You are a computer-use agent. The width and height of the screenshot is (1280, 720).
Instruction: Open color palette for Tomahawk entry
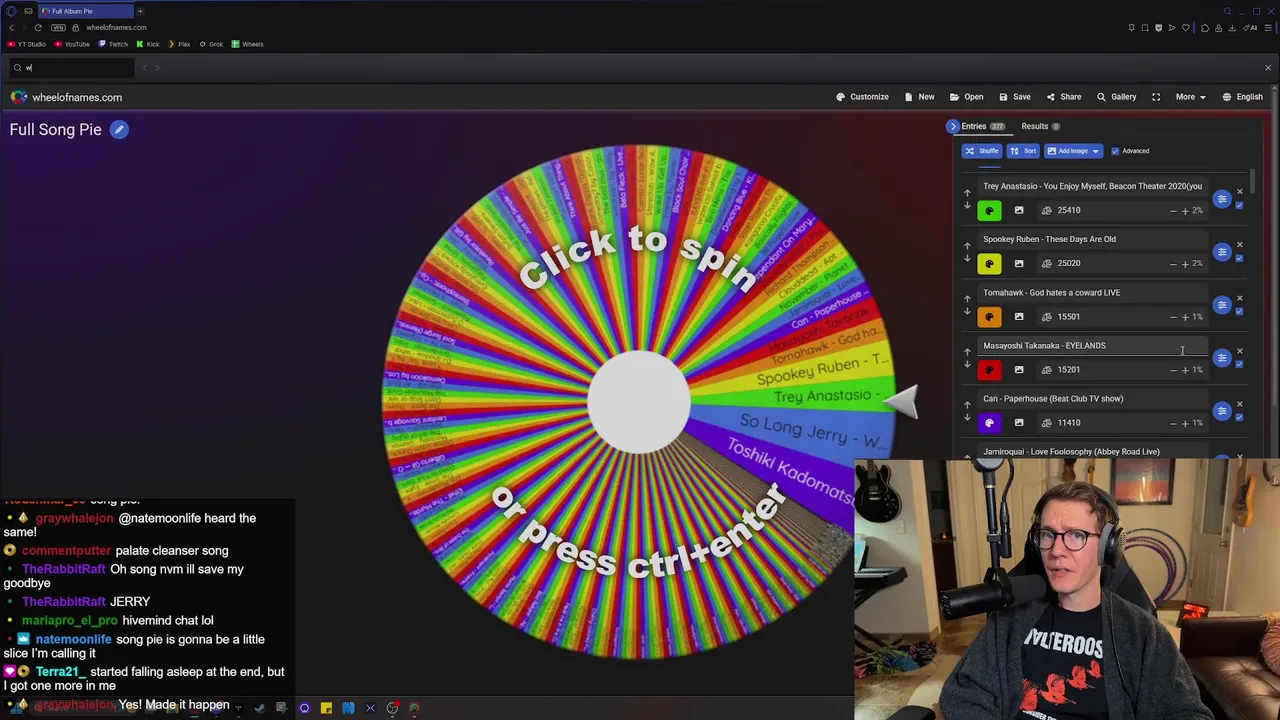(989, 317)
